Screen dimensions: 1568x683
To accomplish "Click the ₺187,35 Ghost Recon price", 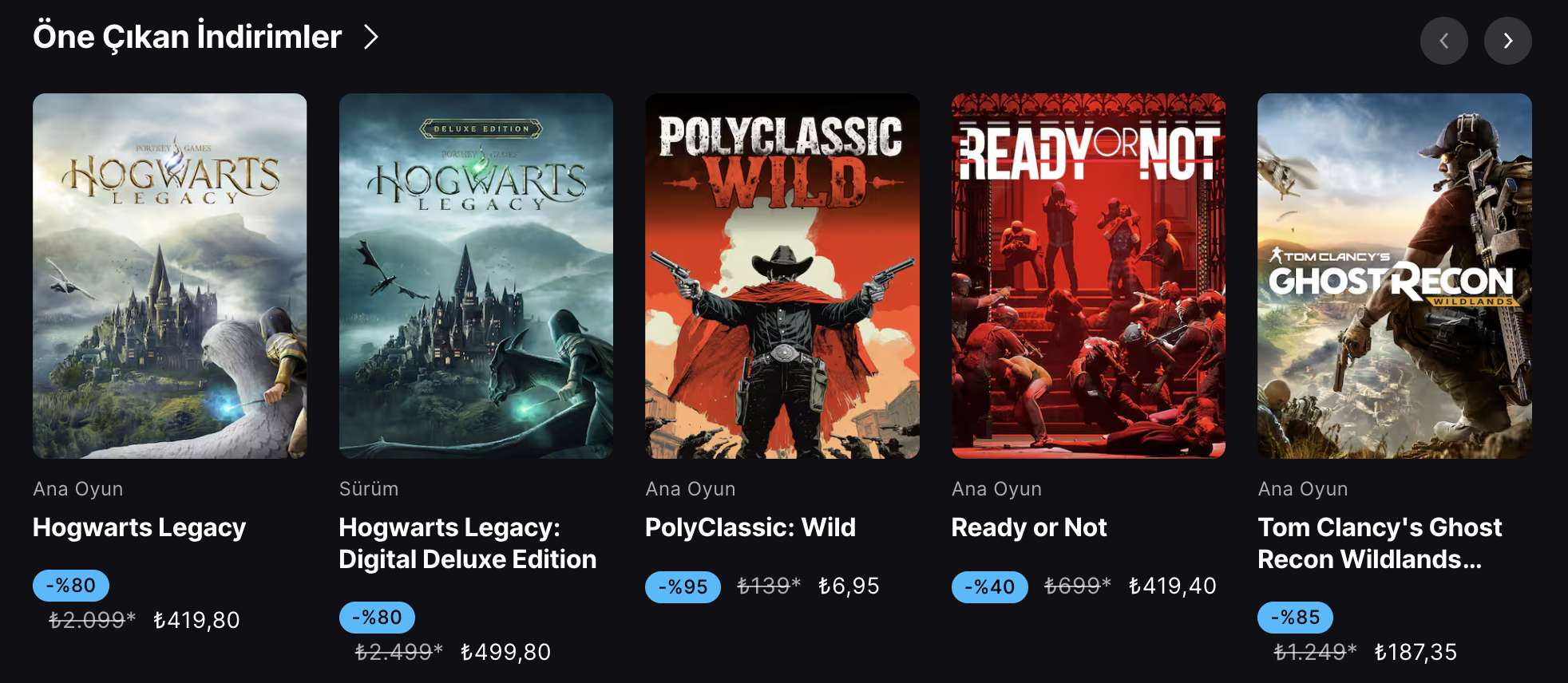I will [1416, 653].
